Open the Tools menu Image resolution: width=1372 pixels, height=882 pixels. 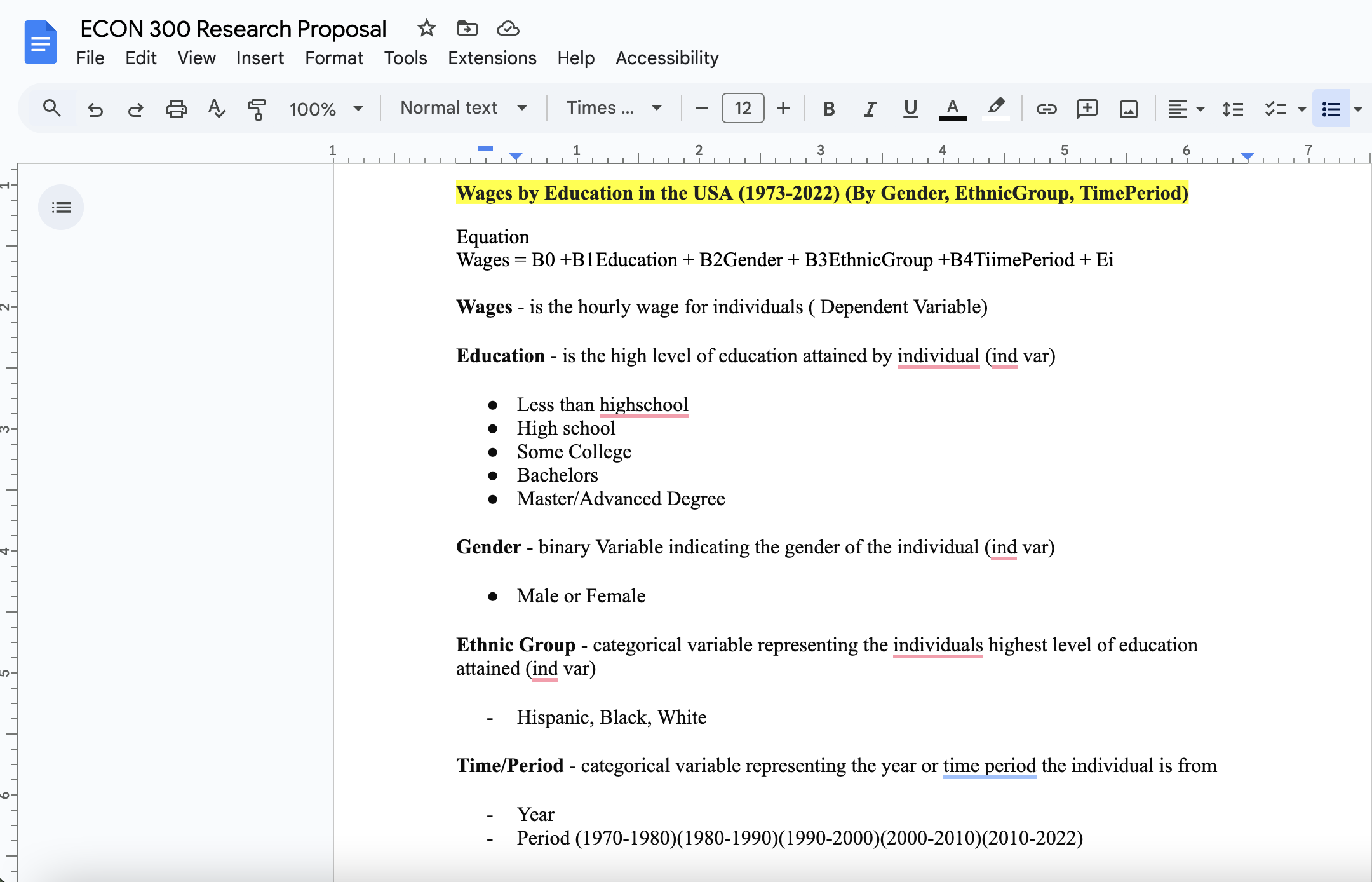click(x=405, y=58)
